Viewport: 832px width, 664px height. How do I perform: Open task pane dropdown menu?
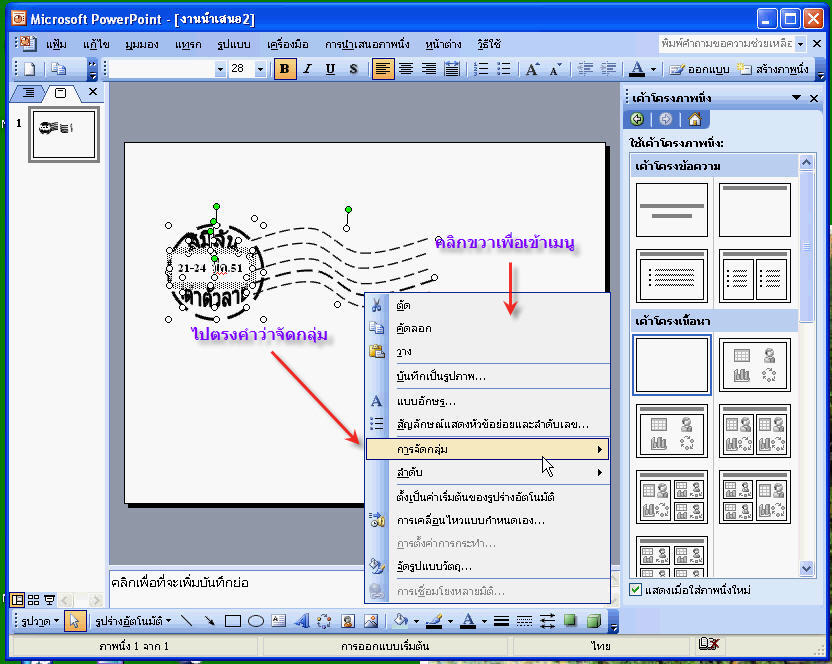(x=796, y=98)
